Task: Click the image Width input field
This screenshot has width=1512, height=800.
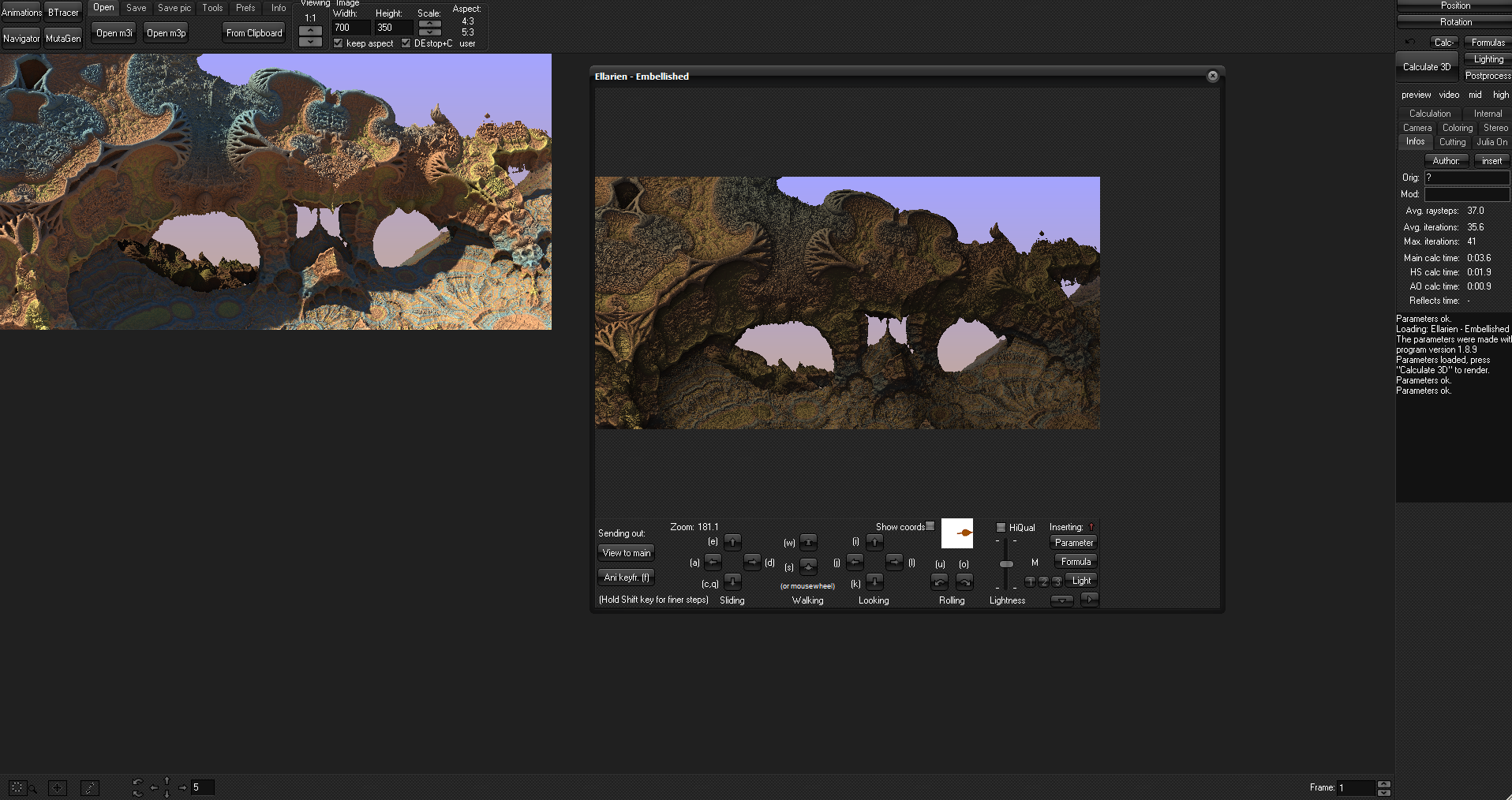Action: click(x=350, y=28)
